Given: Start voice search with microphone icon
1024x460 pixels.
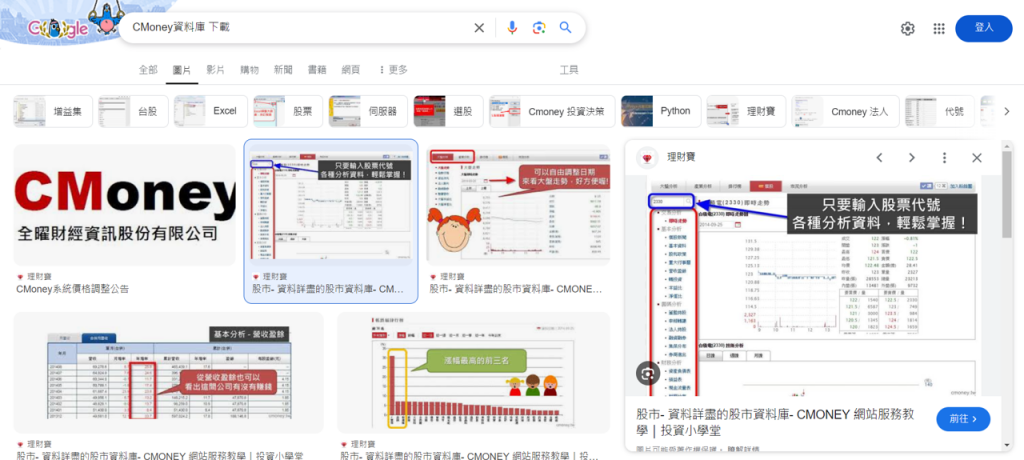Looking at the screenshot, I should coord(512,27).
